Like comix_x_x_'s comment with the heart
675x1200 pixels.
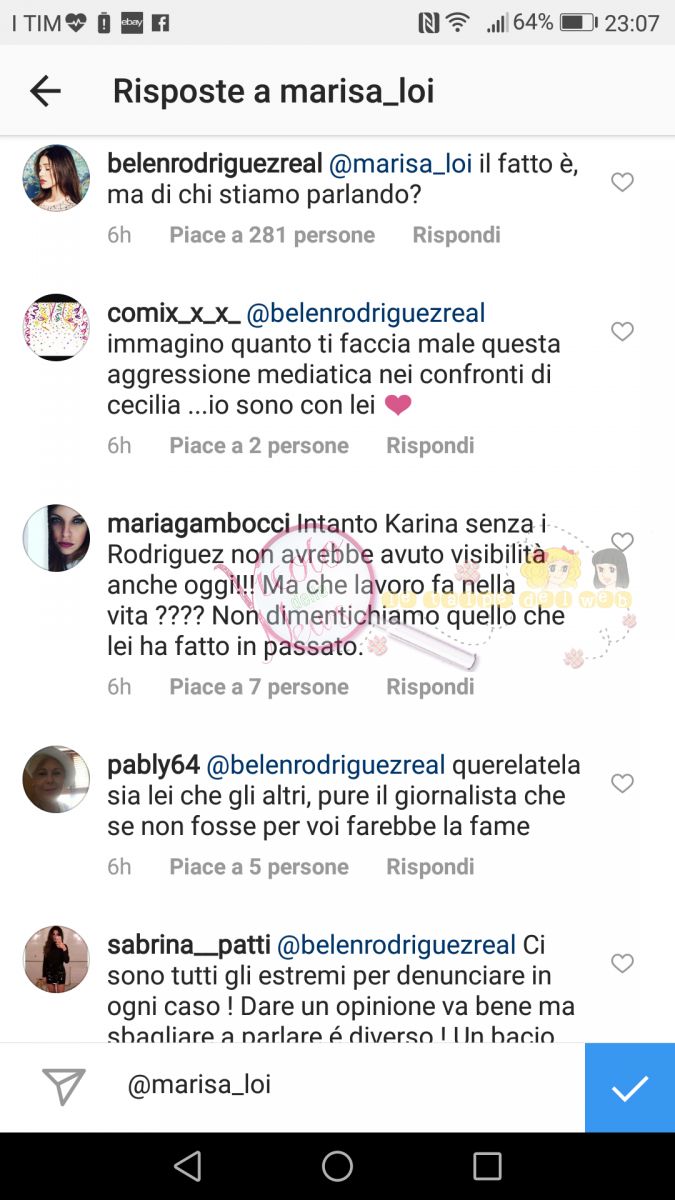[622, 331]
